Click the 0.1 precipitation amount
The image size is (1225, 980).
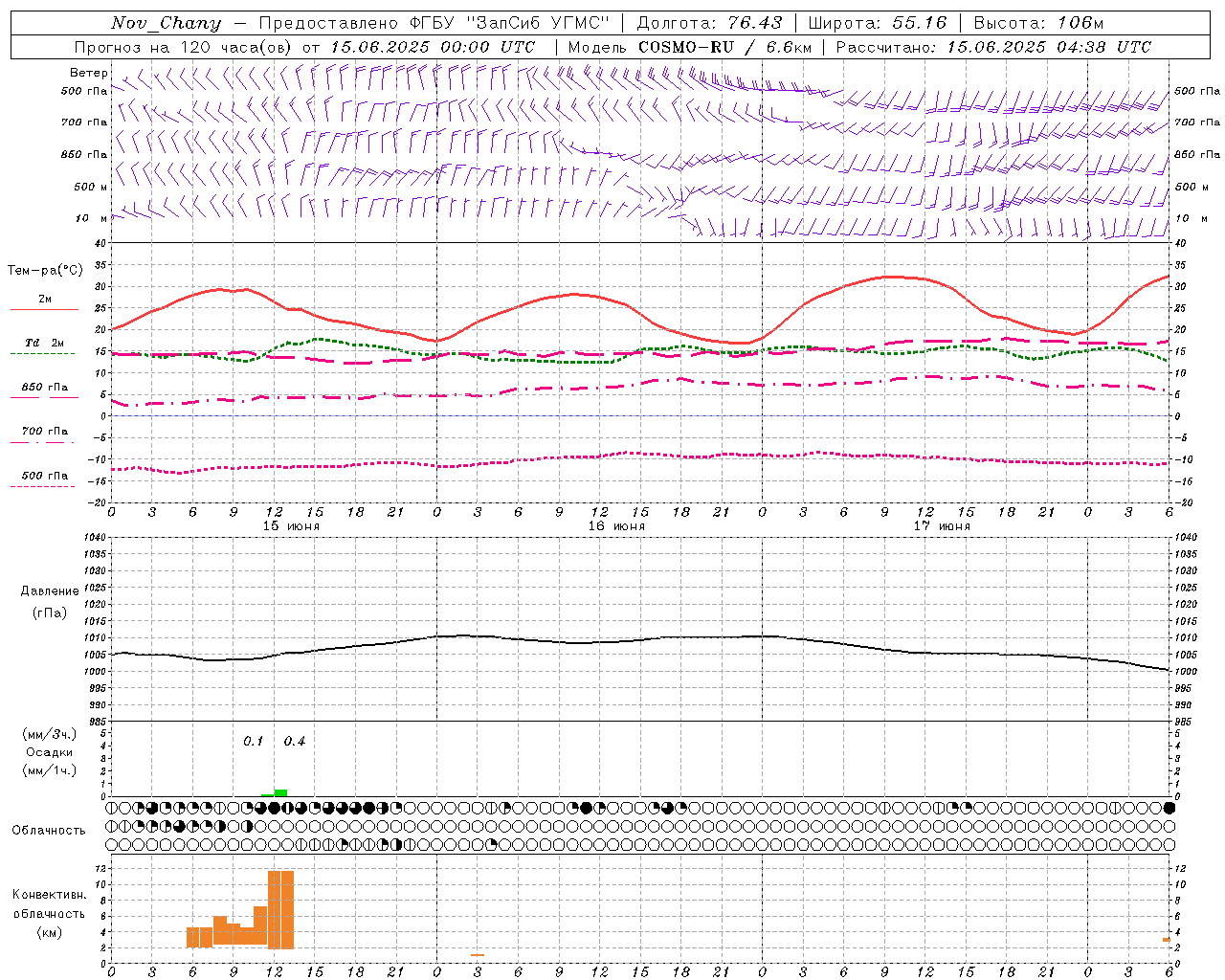click(x=253, y=742)
